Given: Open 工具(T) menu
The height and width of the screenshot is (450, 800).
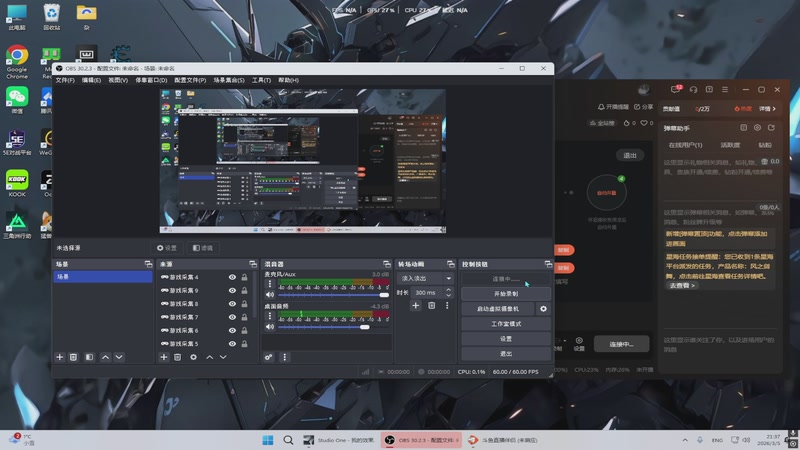Looking at the screenshot, I should tap(261, 80).
